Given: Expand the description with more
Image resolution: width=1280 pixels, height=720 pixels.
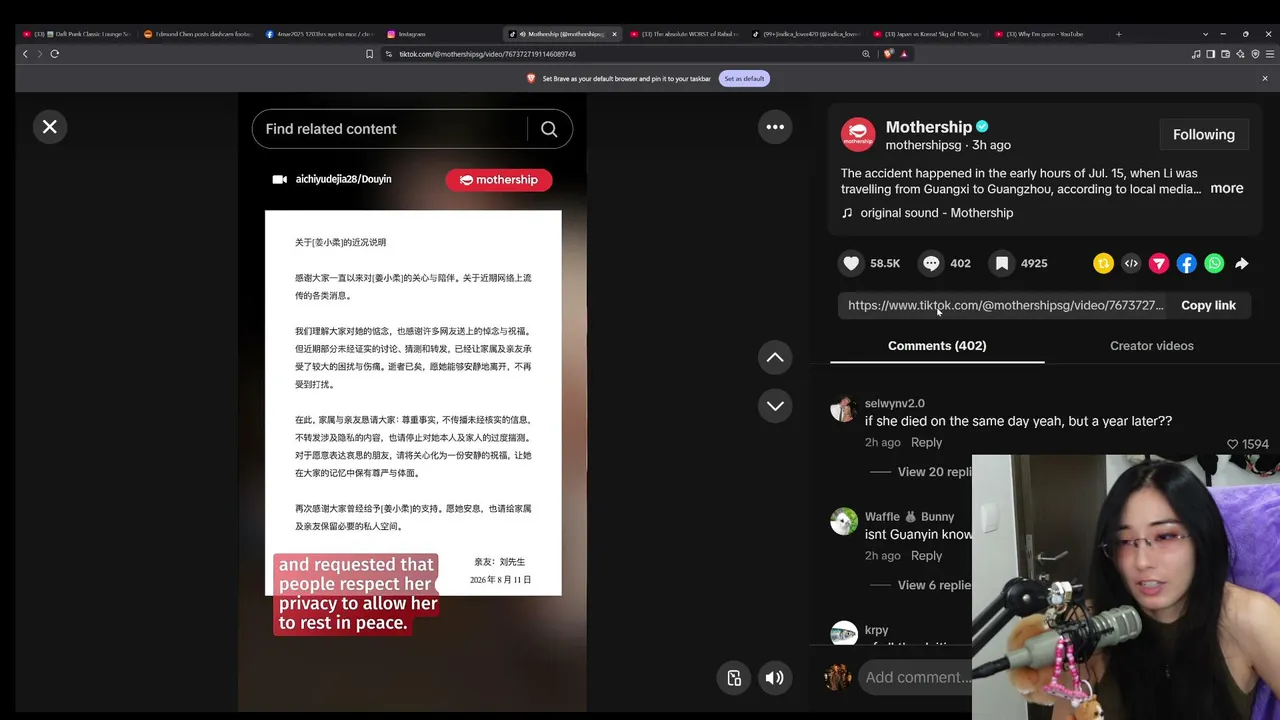Looking at the screenshot, I should pos(1227,188).
